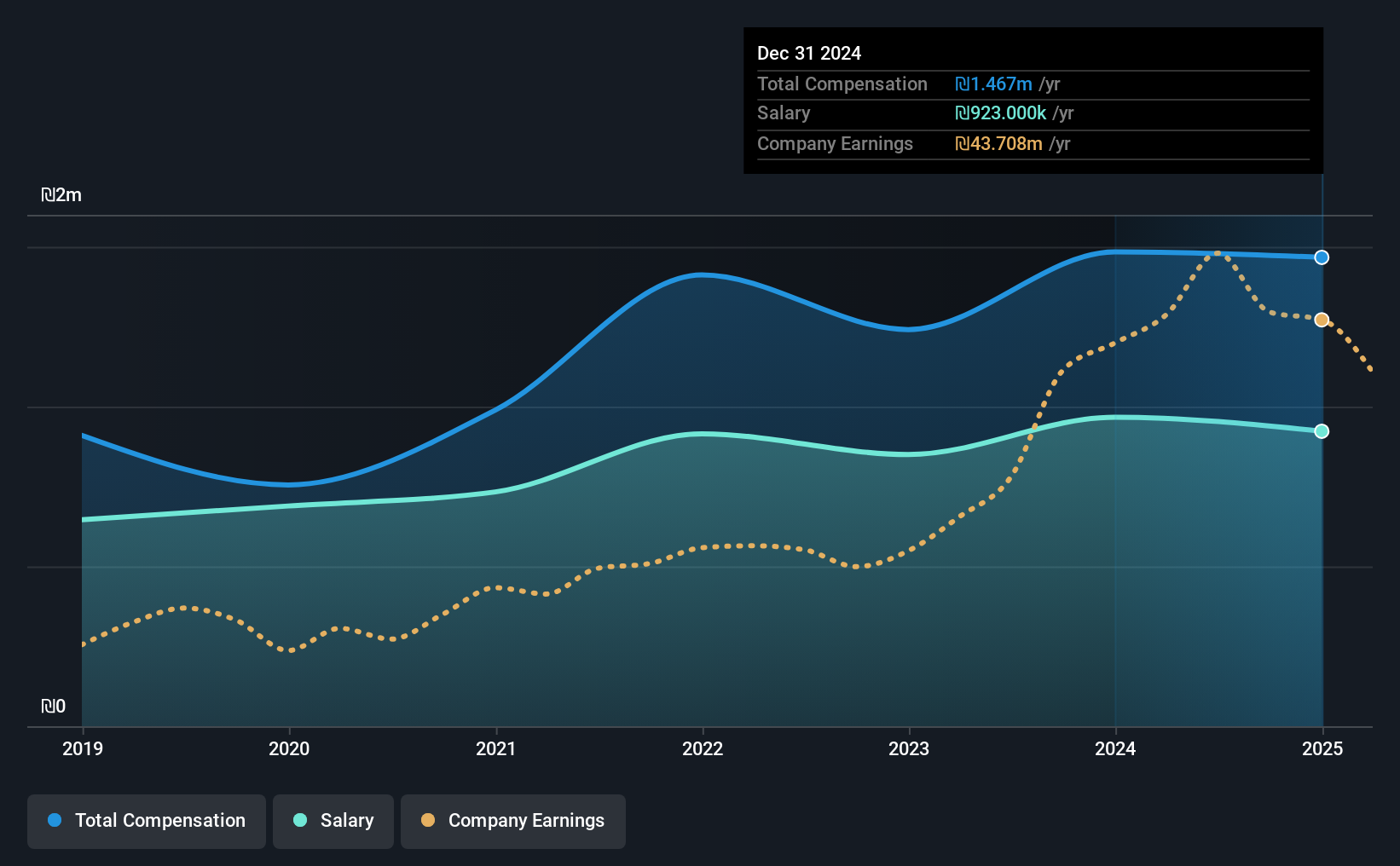Image resolution: width=1400 pixels, height=866 pixels.
Task: Click the 2024 x-axis label
Action: tap(1115, 748)
